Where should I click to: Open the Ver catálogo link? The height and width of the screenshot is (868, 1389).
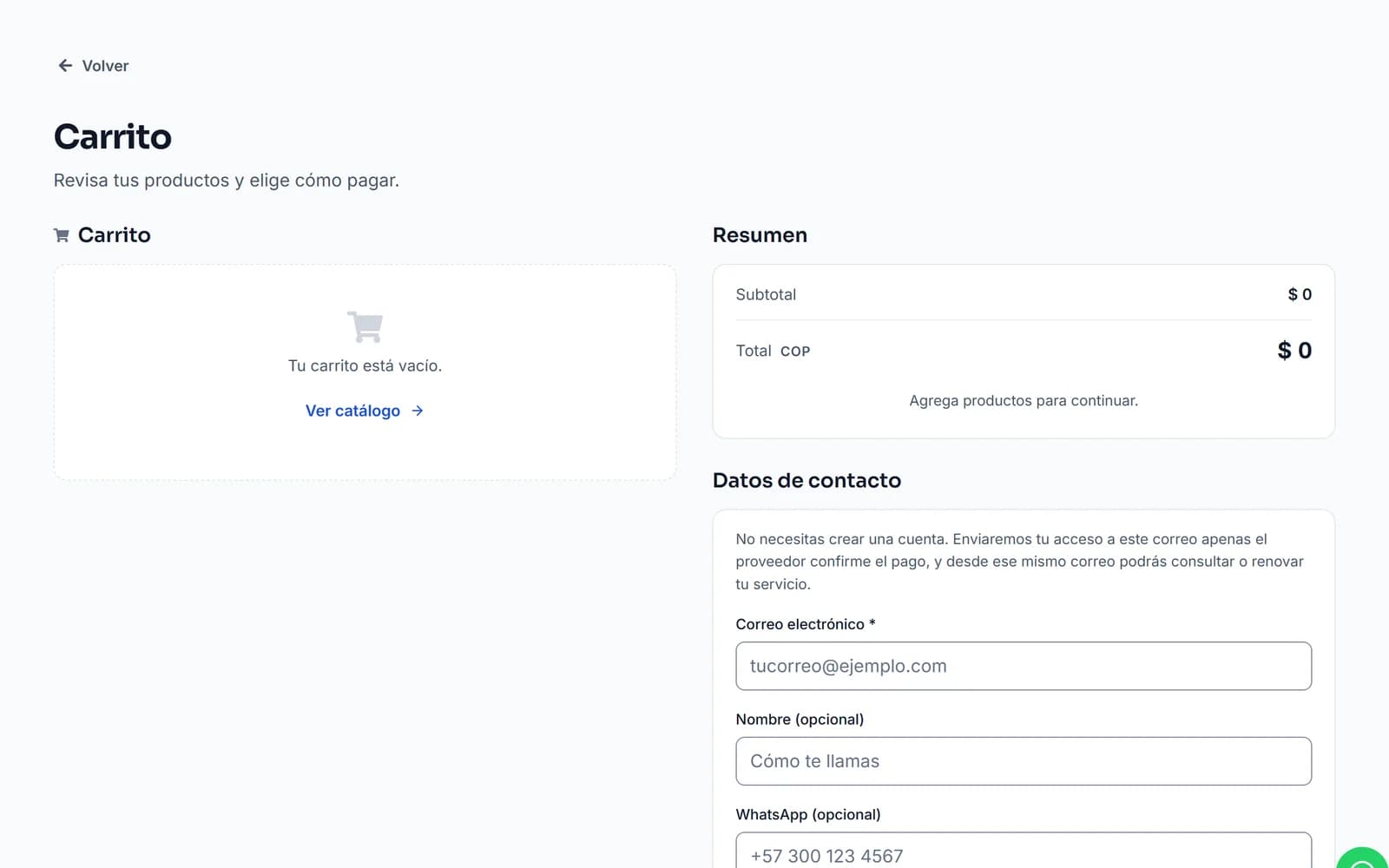365,411
